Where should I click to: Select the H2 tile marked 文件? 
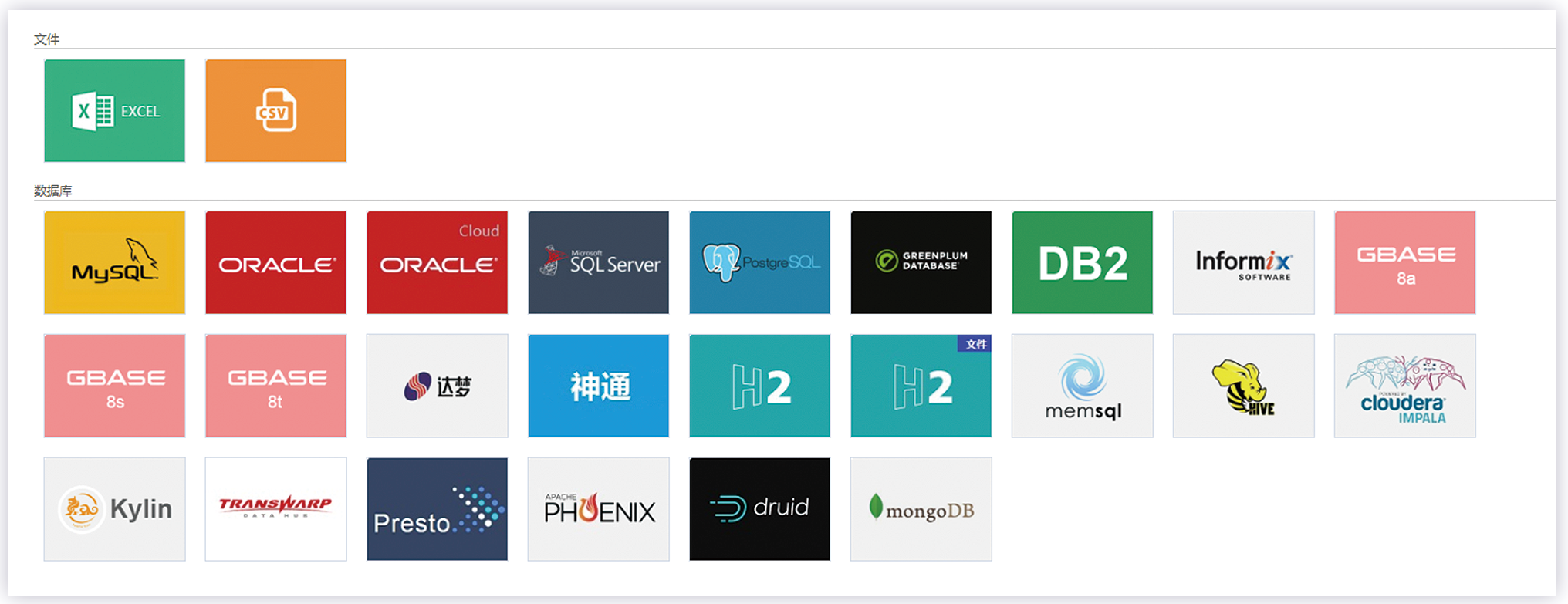pos(921,386)
